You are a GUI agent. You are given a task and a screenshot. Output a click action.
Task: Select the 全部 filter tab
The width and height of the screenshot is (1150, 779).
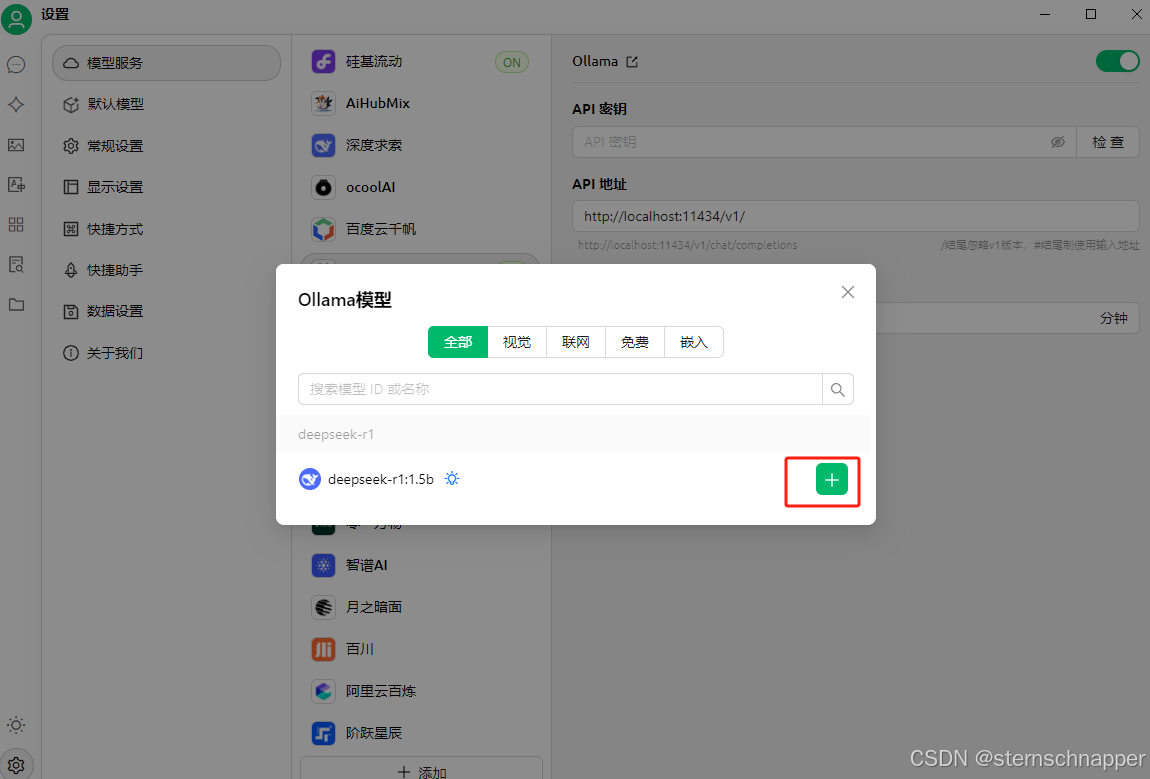click(x=458, y=342)
